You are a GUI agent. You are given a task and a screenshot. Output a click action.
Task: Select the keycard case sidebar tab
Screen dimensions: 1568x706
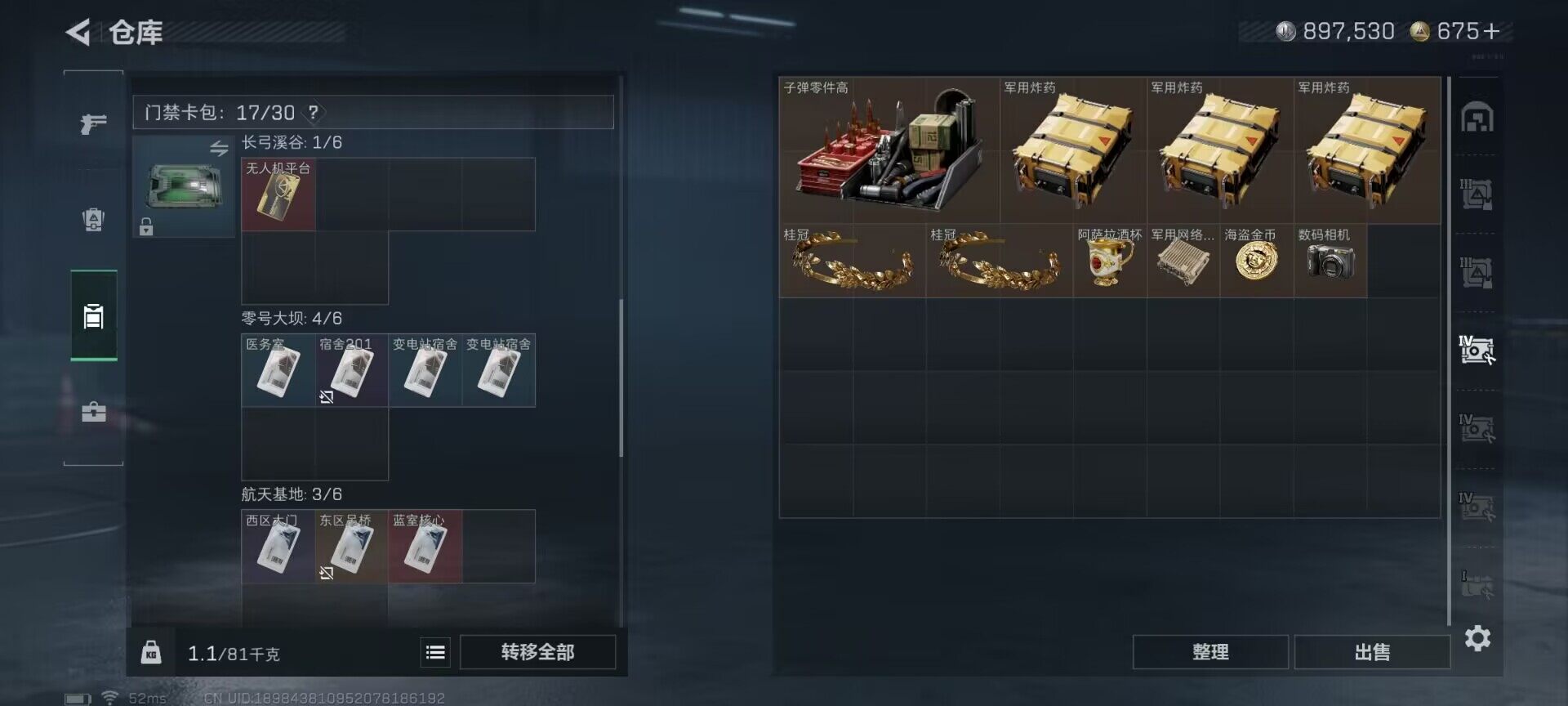94,315
